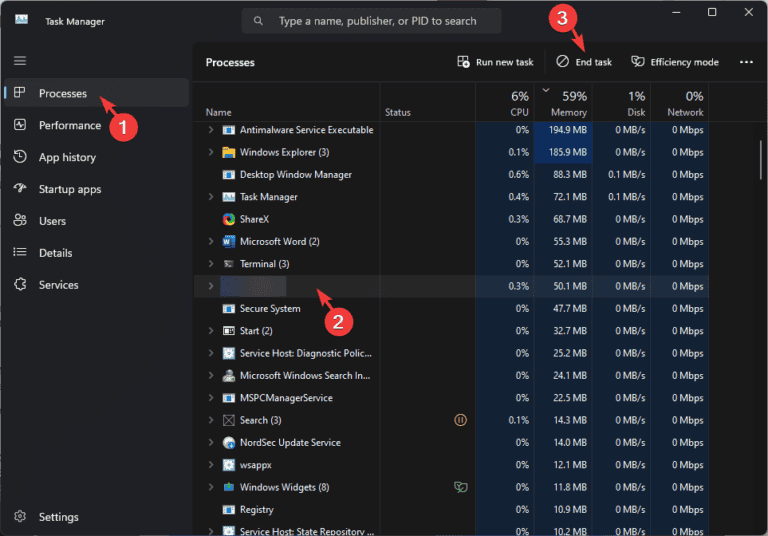Sort processes by Memory column
The height and width of the screenshot is (536, 768).
click(x=568, y=104)
